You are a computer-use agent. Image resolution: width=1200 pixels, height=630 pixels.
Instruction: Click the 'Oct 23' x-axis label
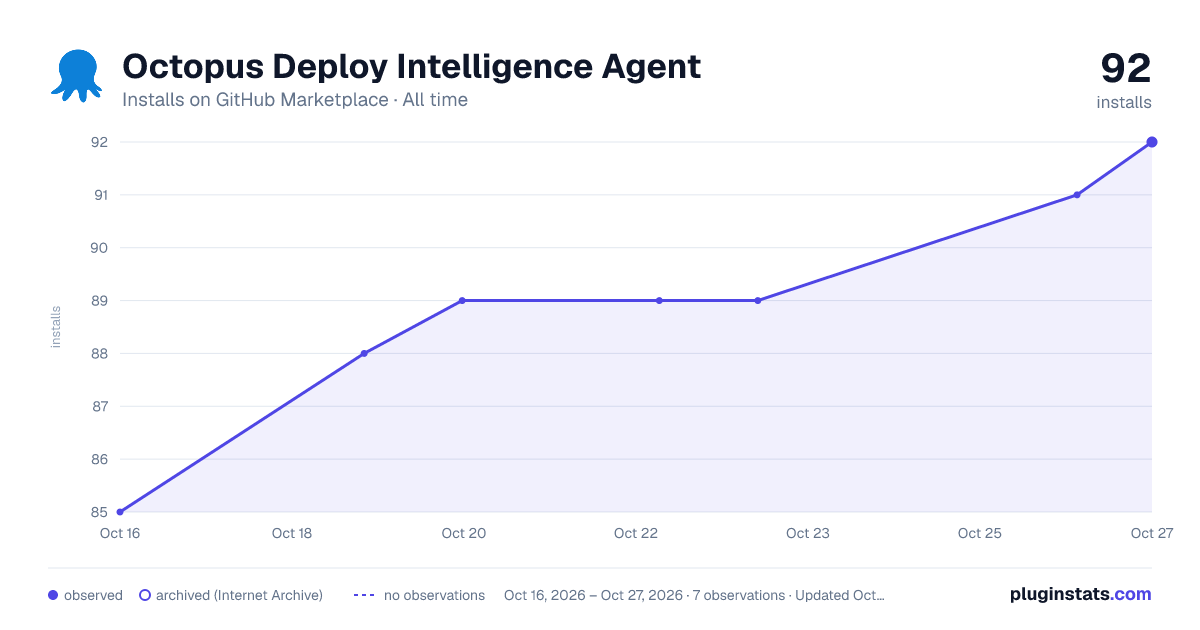(808, 533)
